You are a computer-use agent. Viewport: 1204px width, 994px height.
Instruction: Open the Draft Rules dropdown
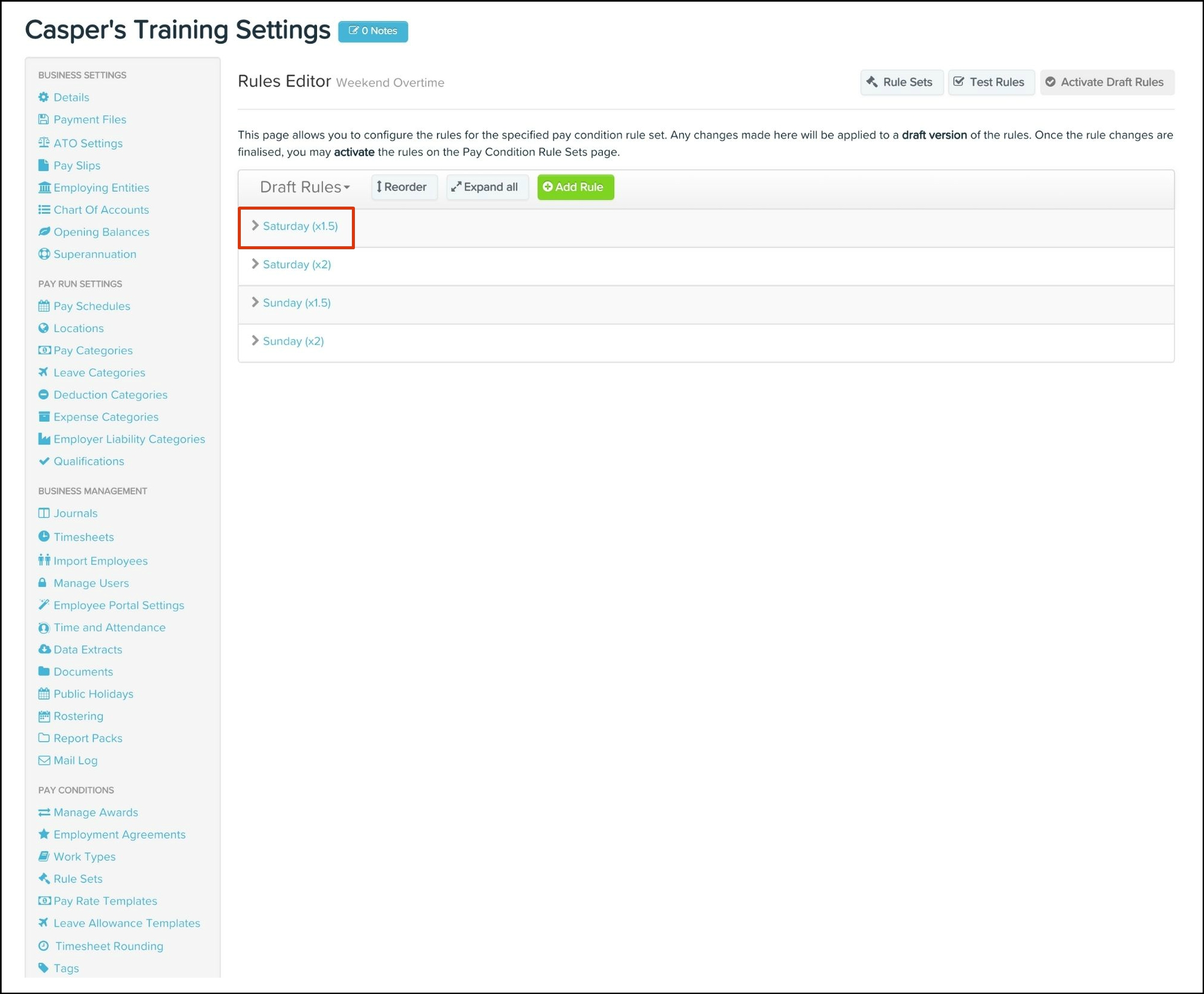coord(304,187)
